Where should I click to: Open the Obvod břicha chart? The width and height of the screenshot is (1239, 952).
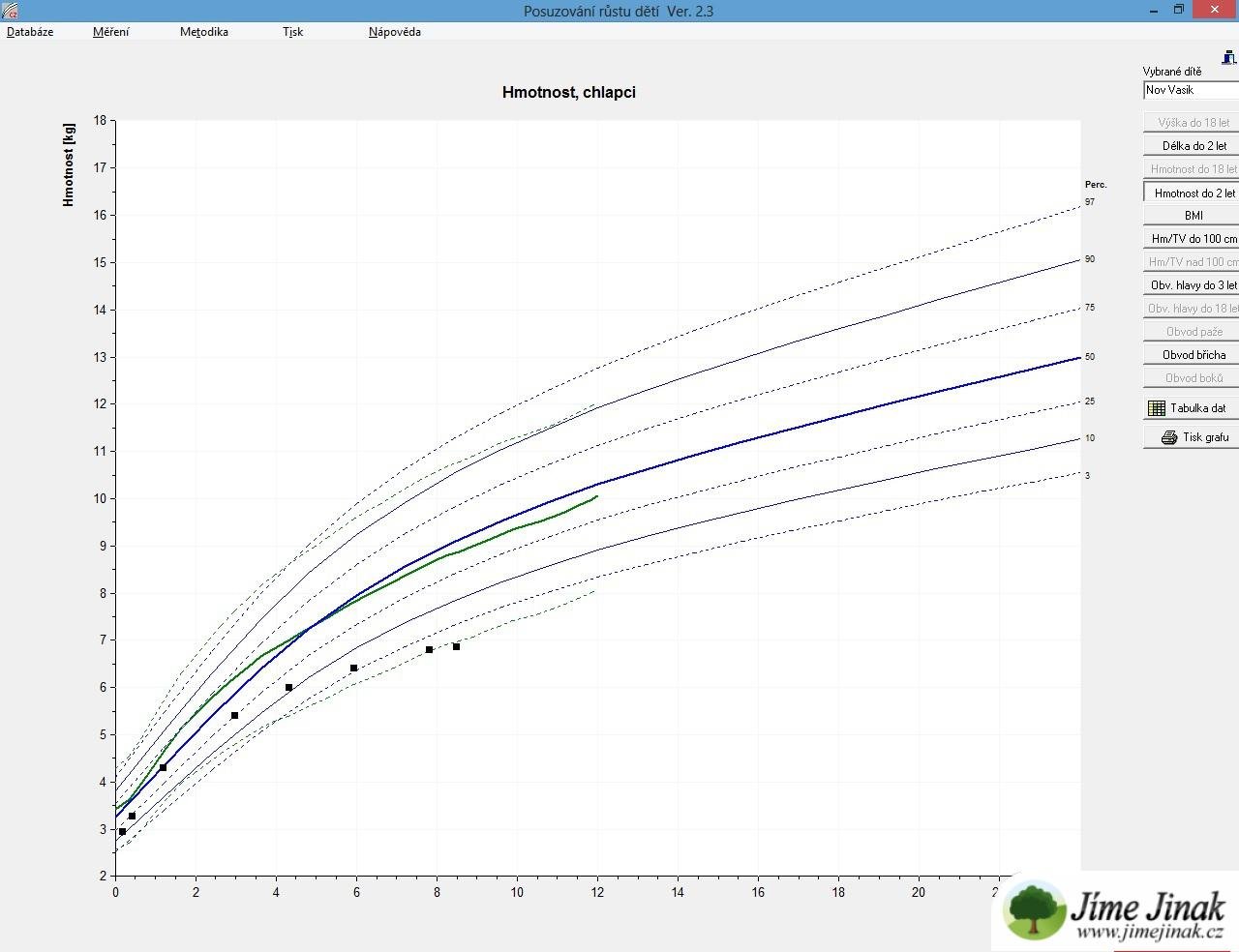(x=1193, y=355)
